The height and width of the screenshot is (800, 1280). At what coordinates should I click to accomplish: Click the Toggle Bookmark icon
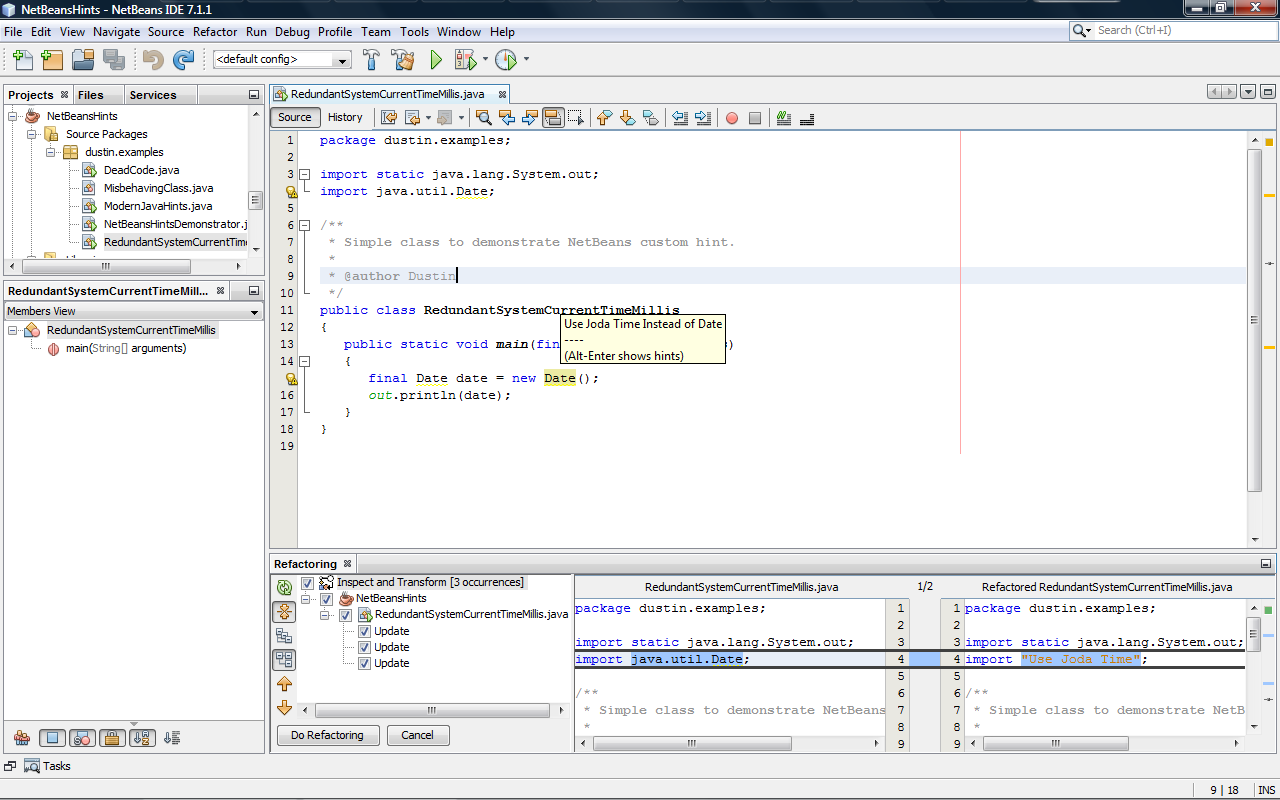click(x=651, y=118)
